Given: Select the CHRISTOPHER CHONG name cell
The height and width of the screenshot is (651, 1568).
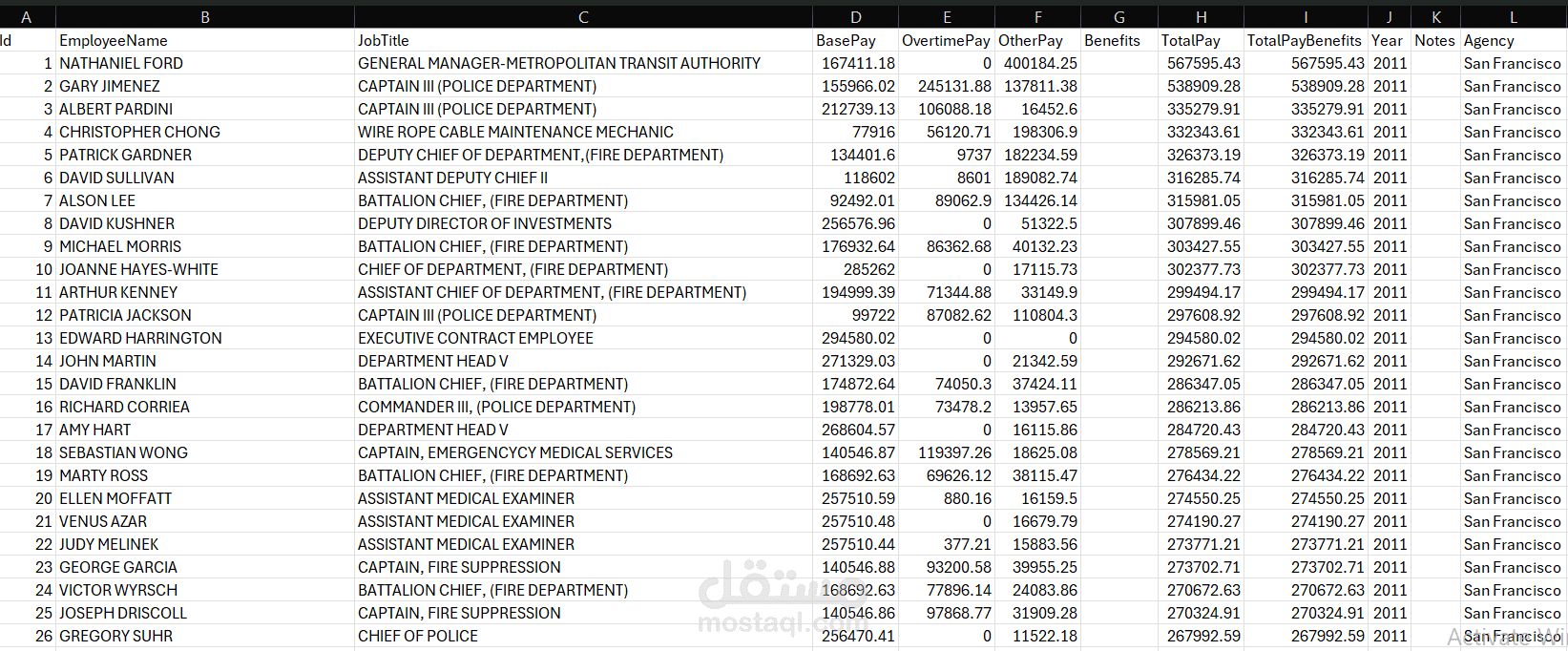Looking at the screenshot, I should pos(205,132).
